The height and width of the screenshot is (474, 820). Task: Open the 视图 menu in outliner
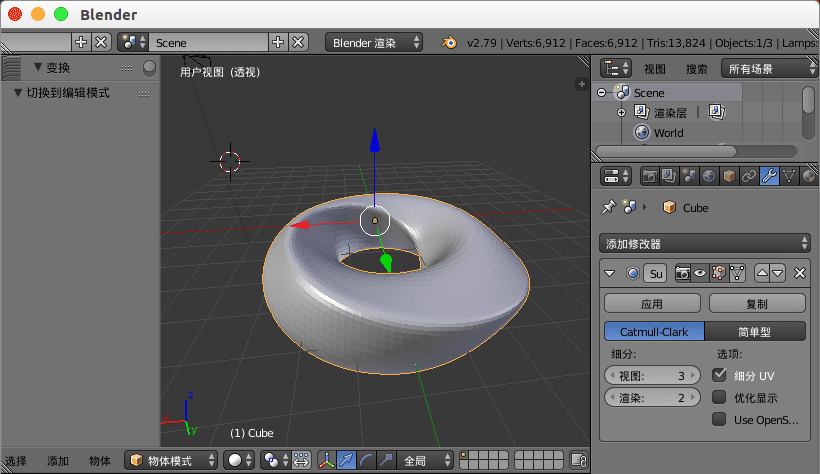point(655,69)
